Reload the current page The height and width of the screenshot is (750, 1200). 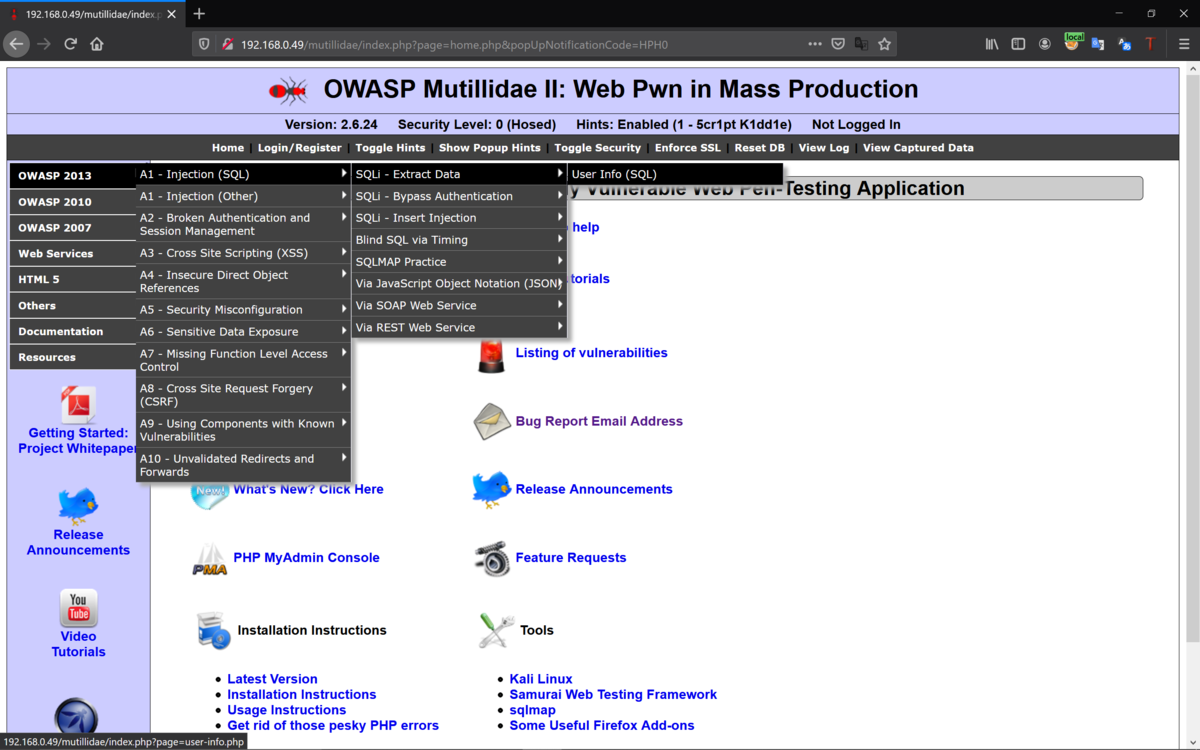(70, 44)
